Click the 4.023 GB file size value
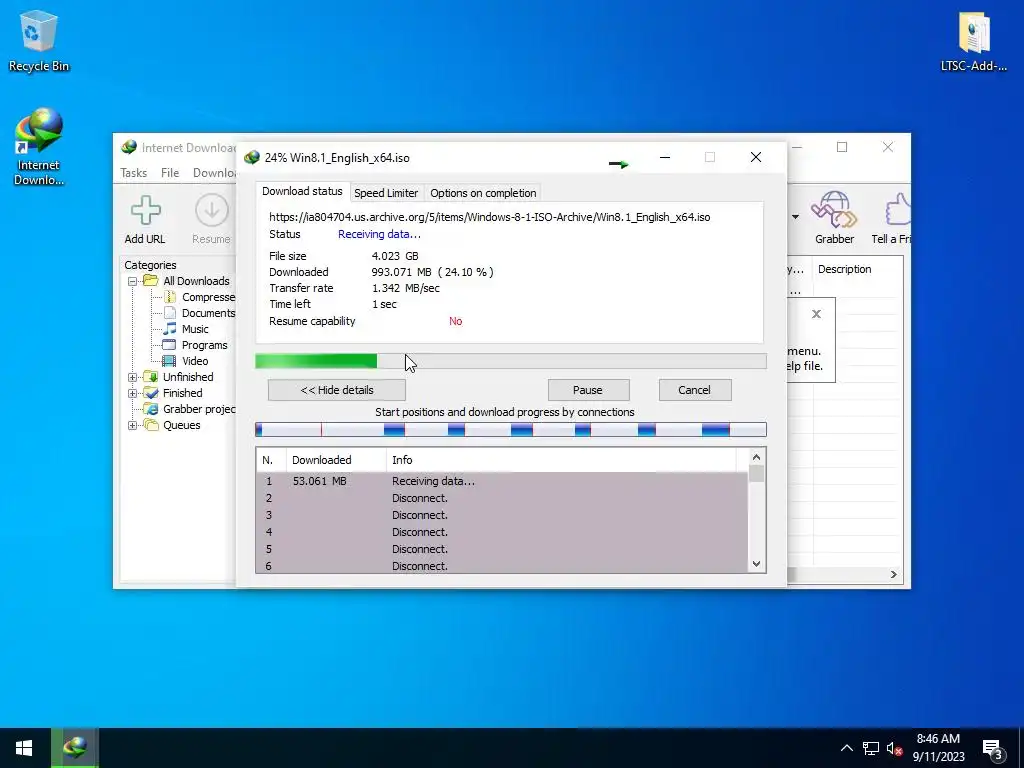This screenshot has width=1024, height=768. (395, 256)
